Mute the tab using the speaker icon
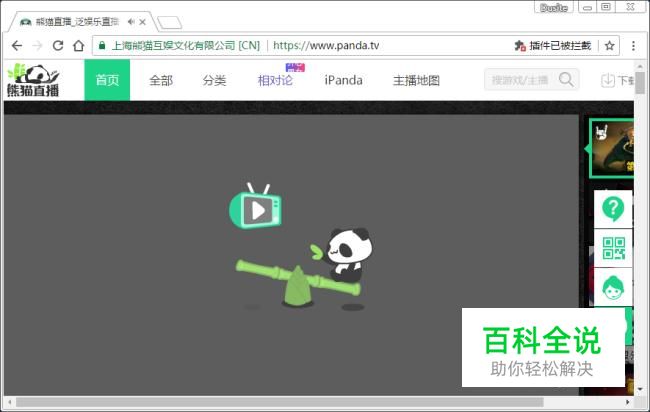Viewport: 650px width, 412px height. point(131,22)
